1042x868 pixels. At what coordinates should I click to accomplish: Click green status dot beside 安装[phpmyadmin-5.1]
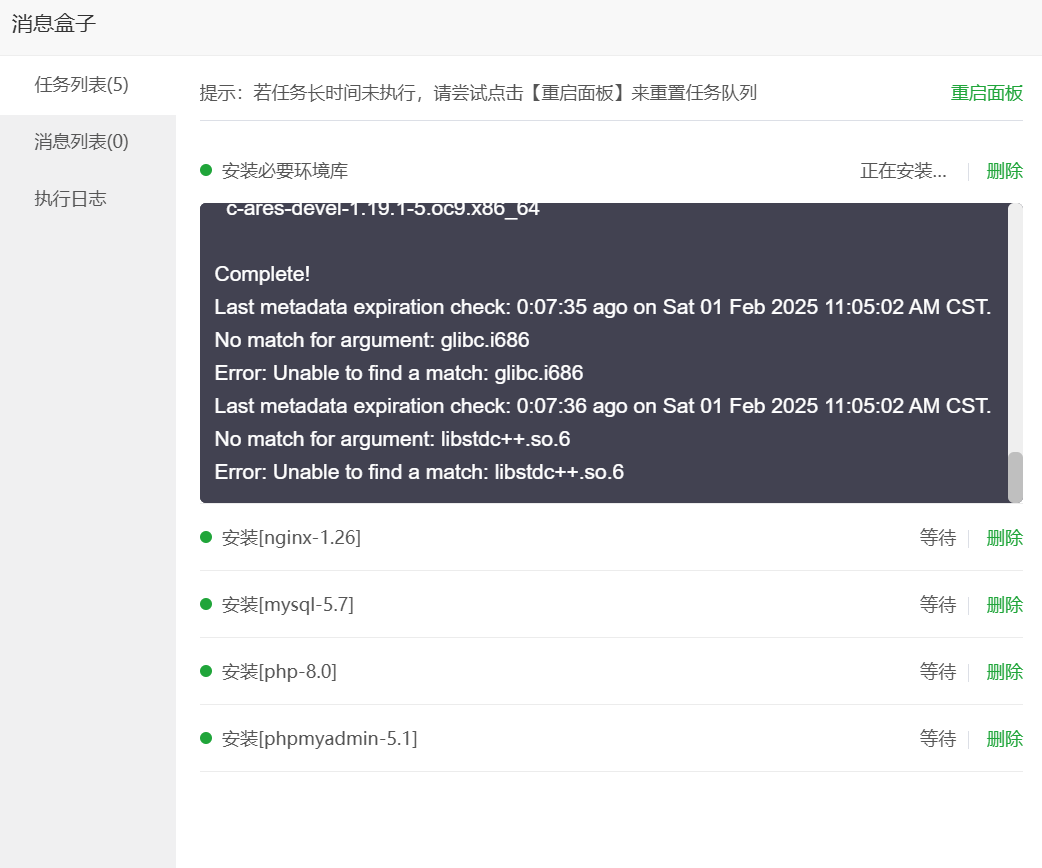pyautogui.click(x=206, y=738)
